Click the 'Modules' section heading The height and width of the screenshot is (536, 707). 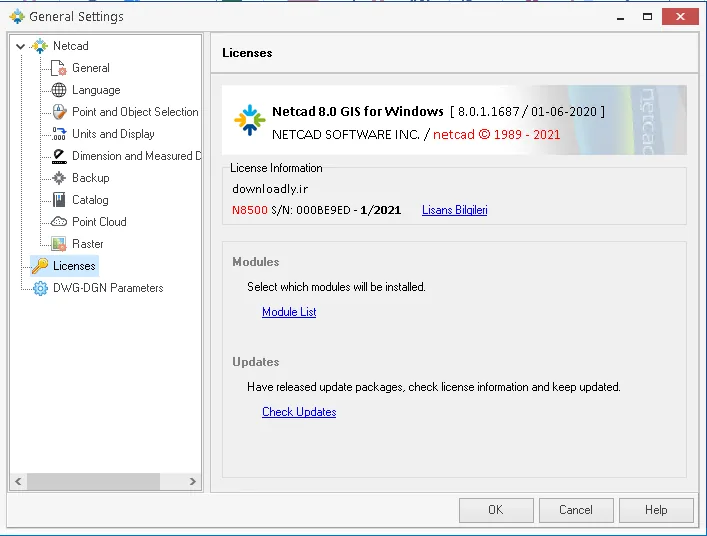(x=256, y=262)
